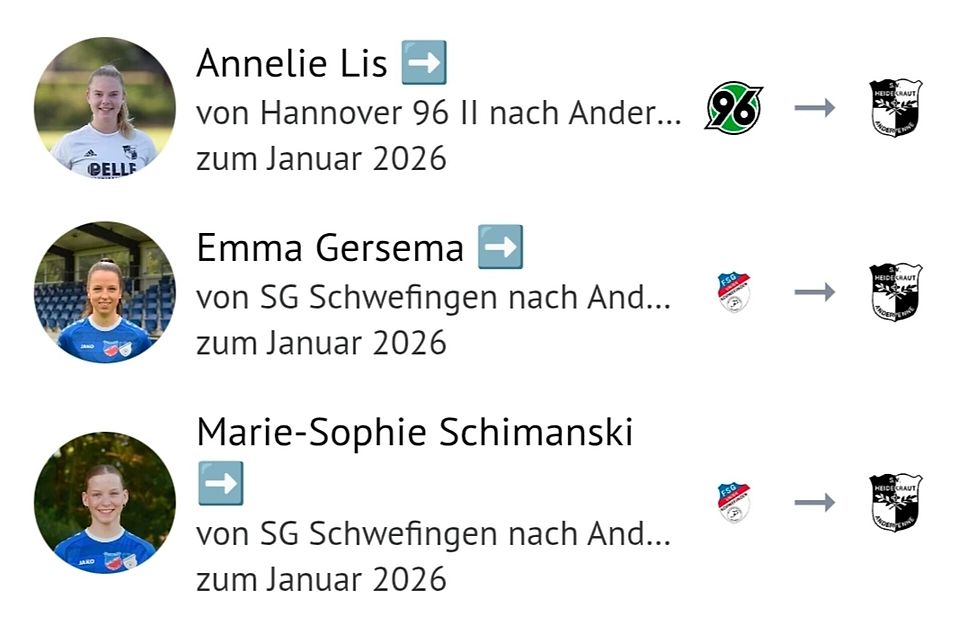The height and width of the screenshot is (640, 960).
Task: Open Emma Gersema profile photo
Action: tap(104, 292)
